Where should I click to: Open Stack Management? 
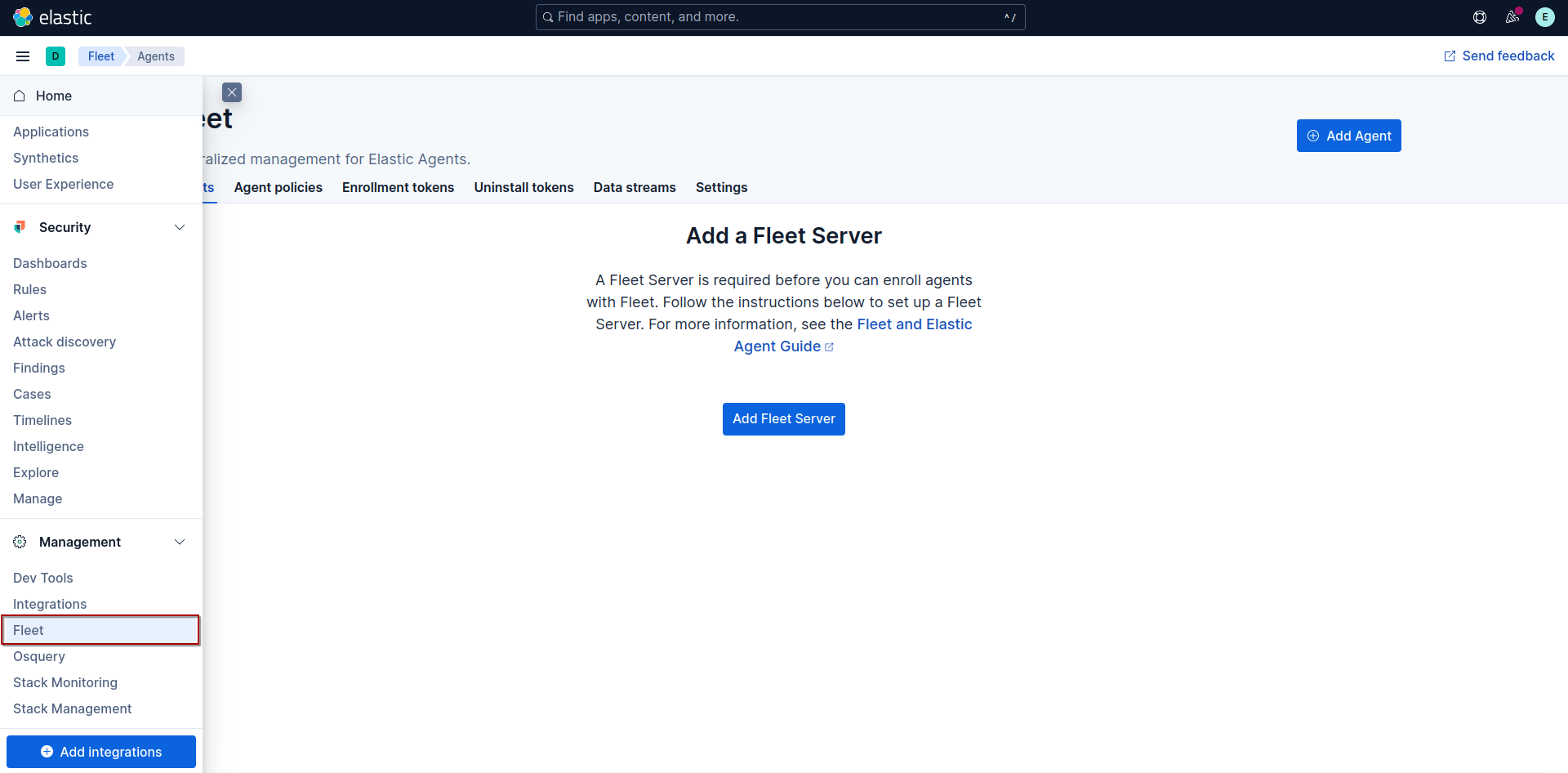click(73, 708)
